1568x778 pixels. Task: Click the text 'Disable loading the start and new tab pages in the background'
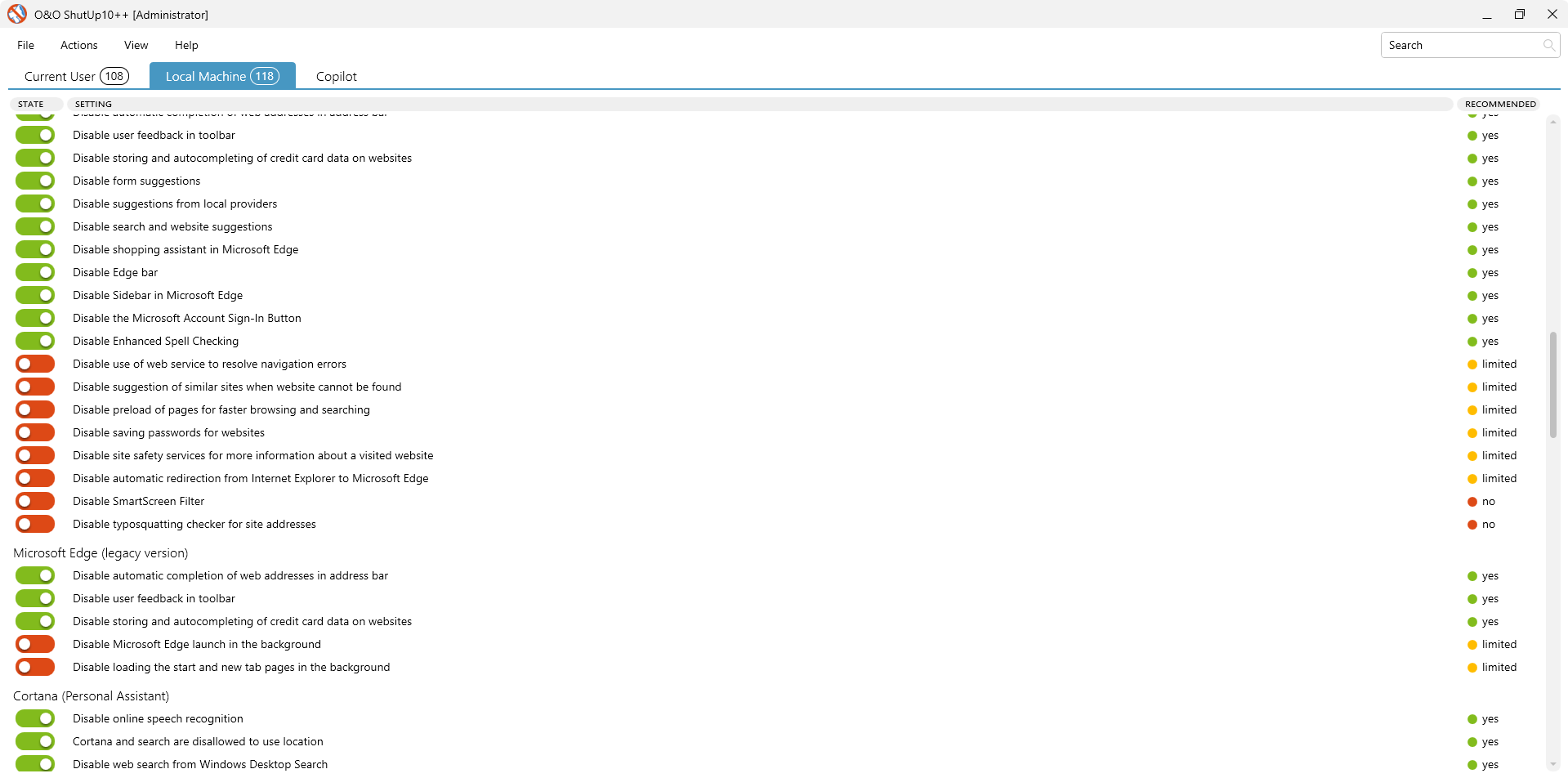[231, 667]
